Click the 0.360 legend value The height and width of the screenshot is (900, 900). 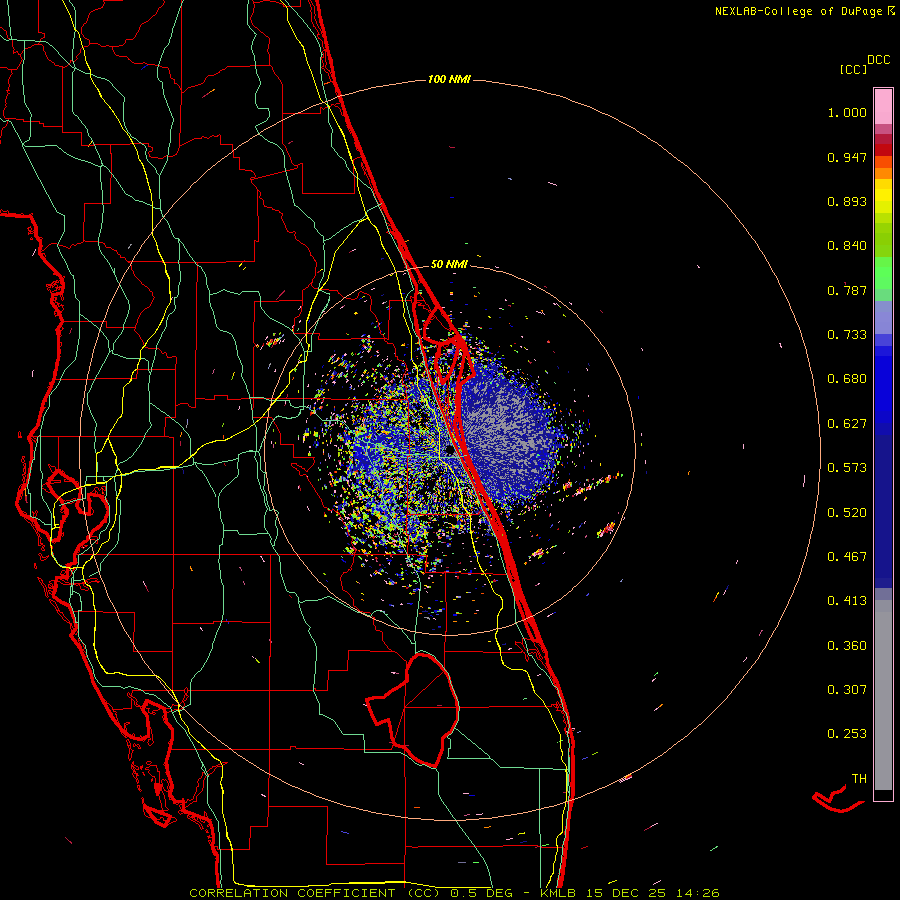pos(847,646)
